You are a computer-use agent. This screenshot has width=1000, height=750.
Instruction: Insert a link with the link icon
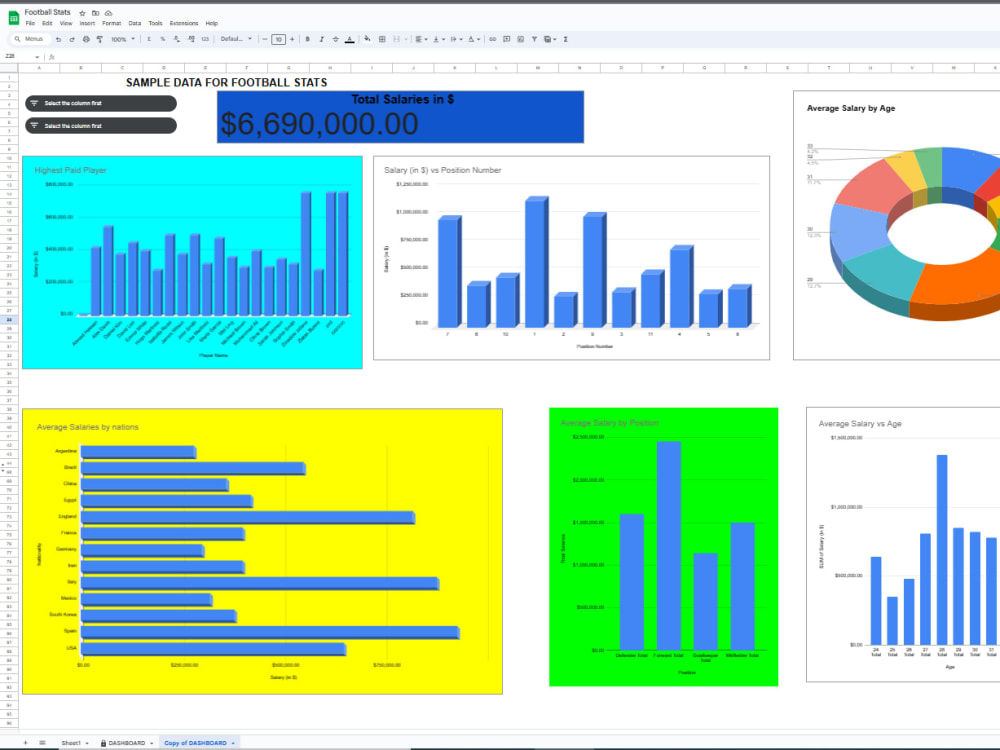click(492, 39)
